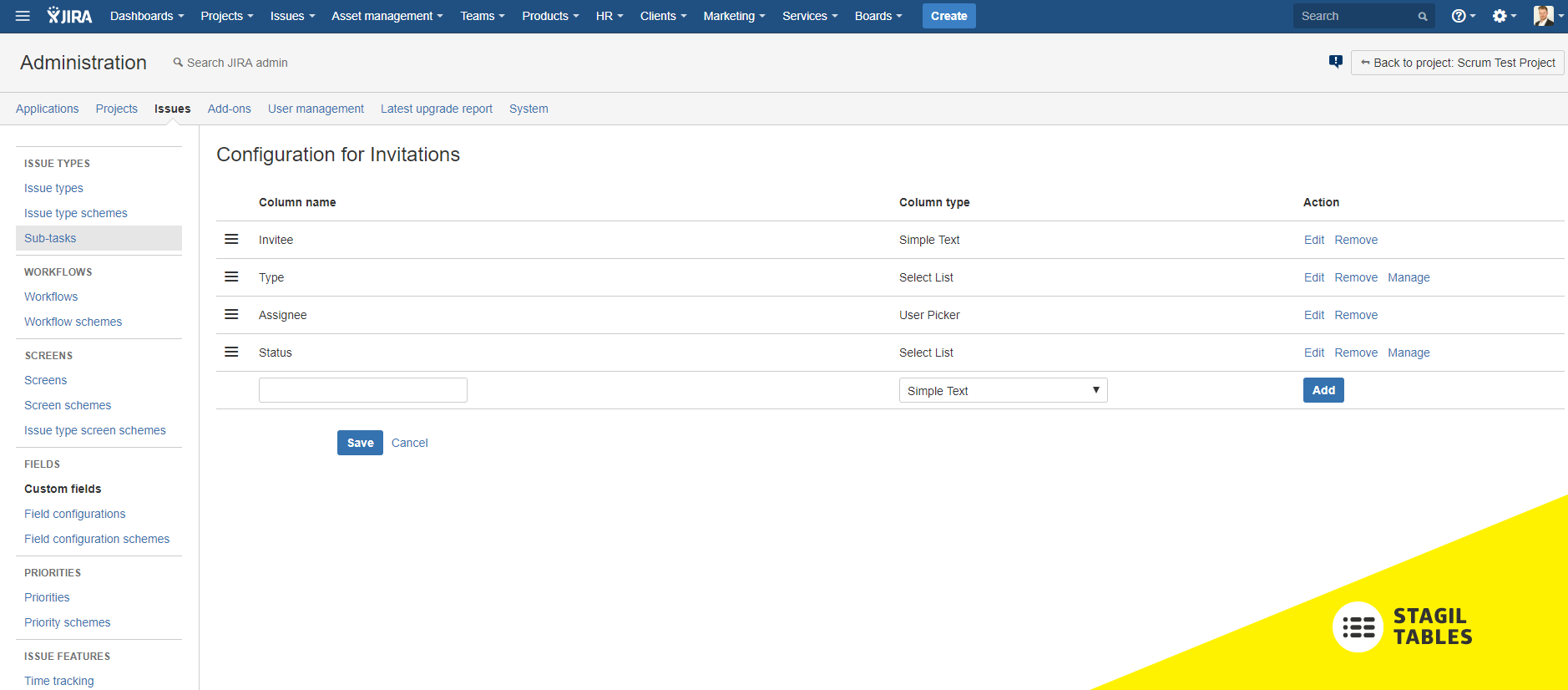Open the HR dropdown menu
Image resolution: width=1568 pixels, height=690 pixels.
(609, 16)
